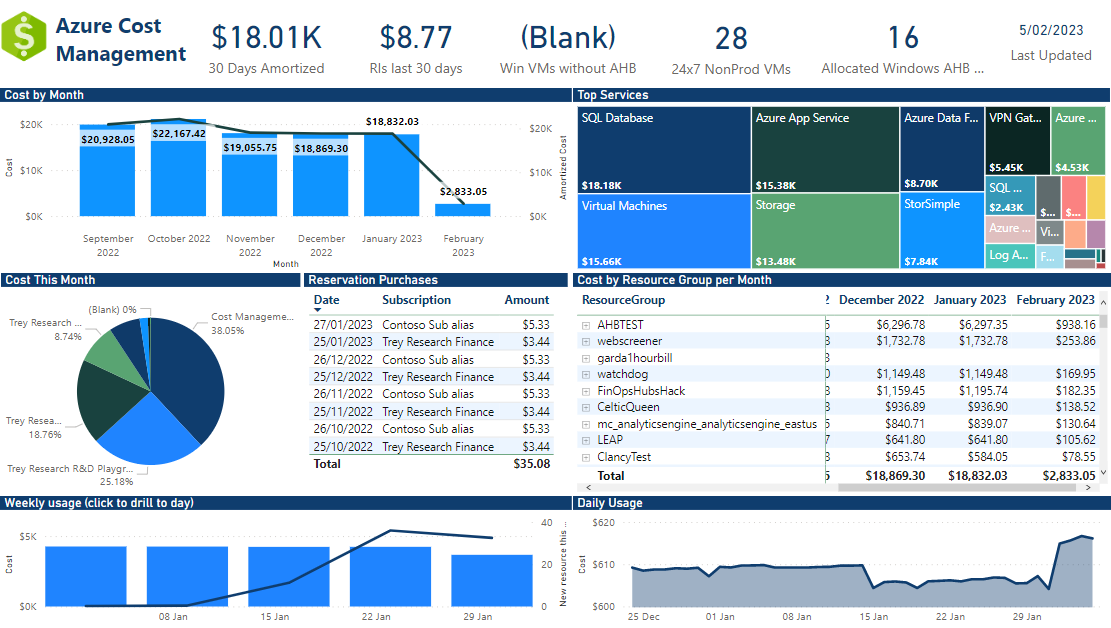Expand the FinOpsHubsHack resource group row
The width and height of the screenshot is (1111, 628).
[x=586, y=390]
